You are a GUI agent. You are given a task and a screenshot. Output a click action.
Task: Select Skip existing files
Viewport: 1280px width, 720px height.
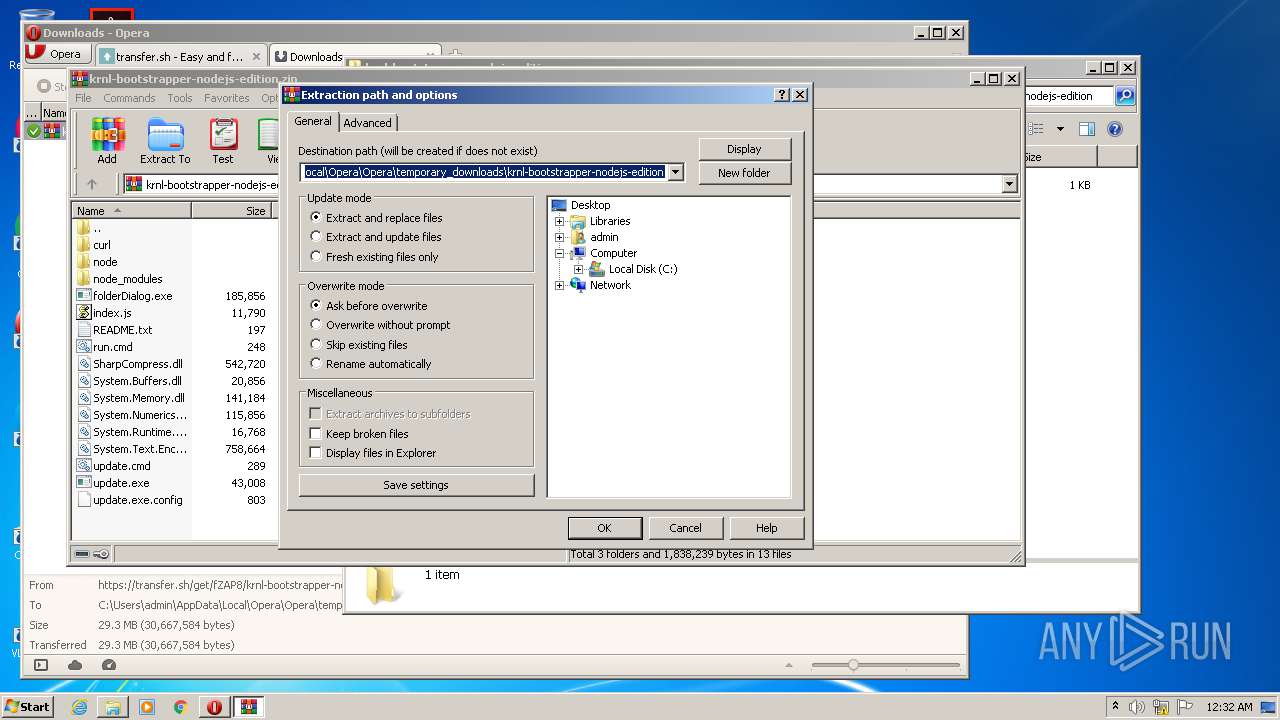coord(316,345)
